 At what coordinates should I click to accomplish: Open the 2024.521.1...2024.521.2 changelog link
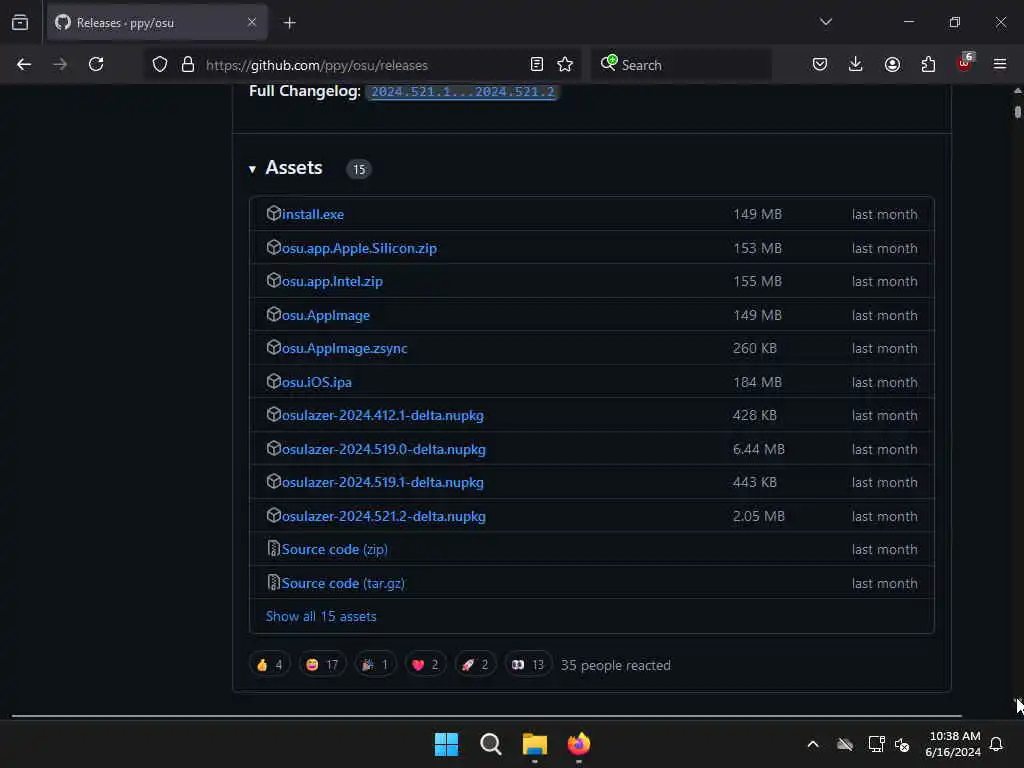[x=462, y=92]
